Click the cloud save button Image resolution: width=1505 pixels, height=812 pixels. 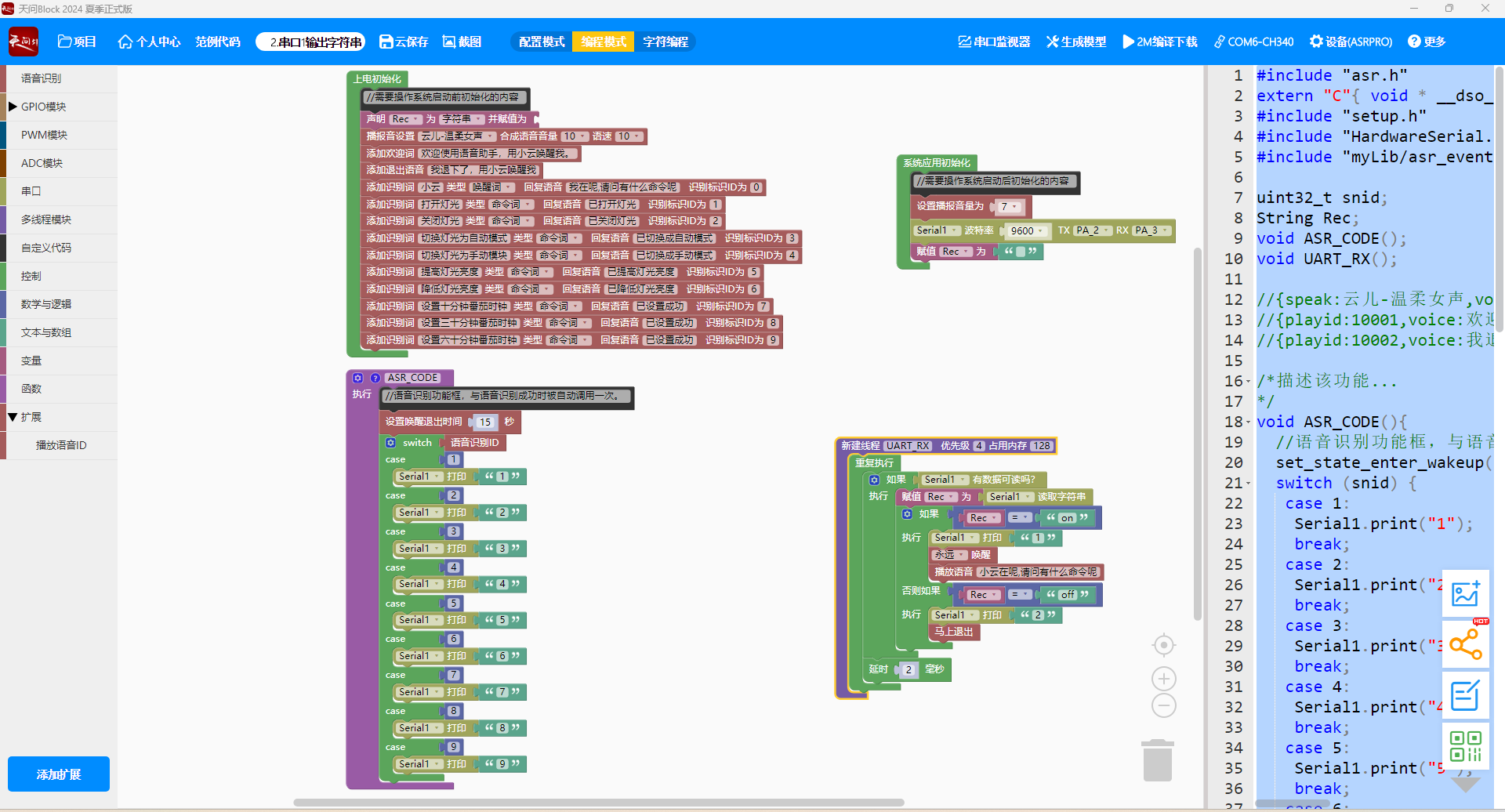tap(404, 42)
